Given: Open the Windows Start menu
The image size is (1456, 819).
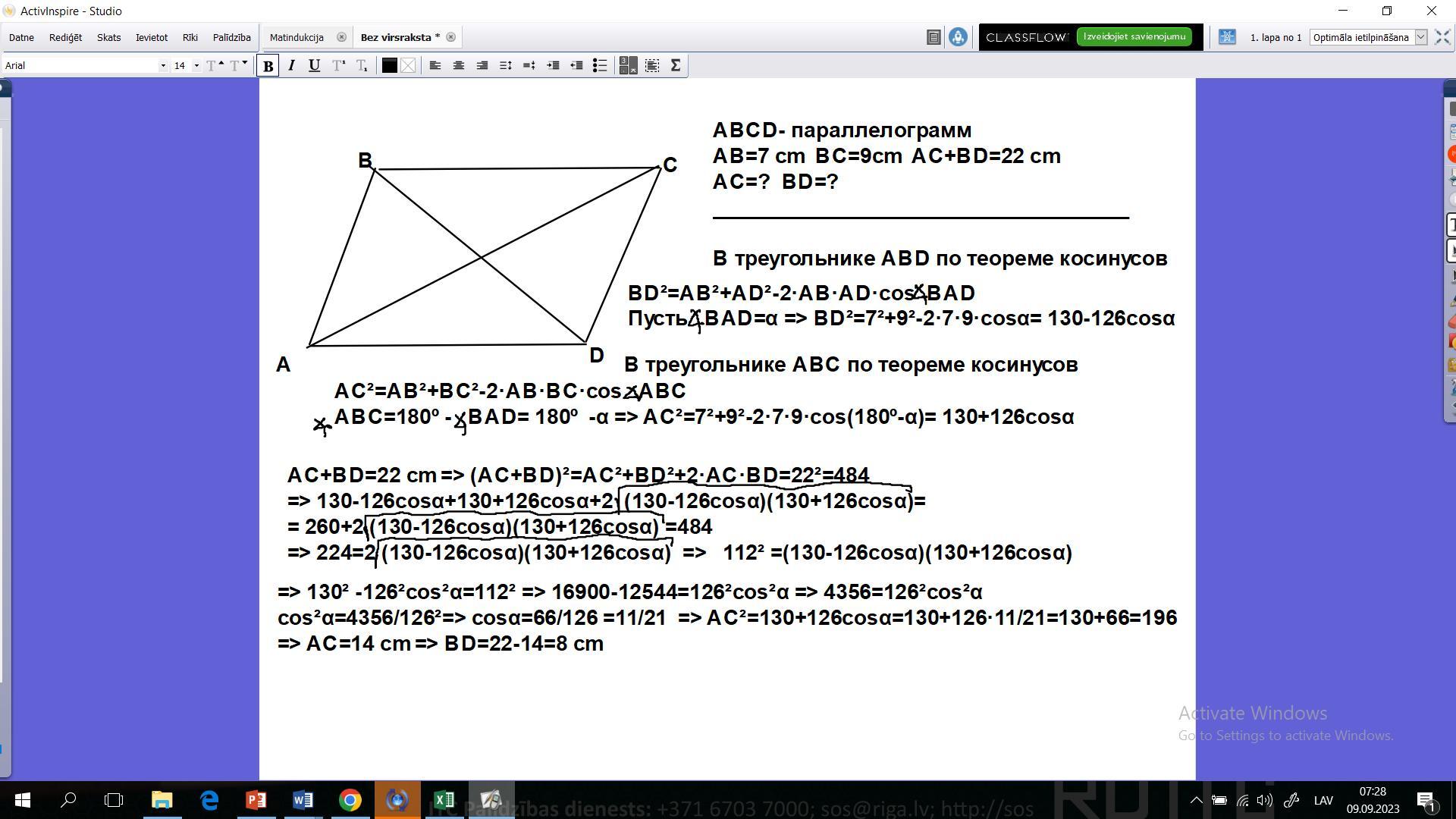Looking at the screenshot, I should click(22, 800).
